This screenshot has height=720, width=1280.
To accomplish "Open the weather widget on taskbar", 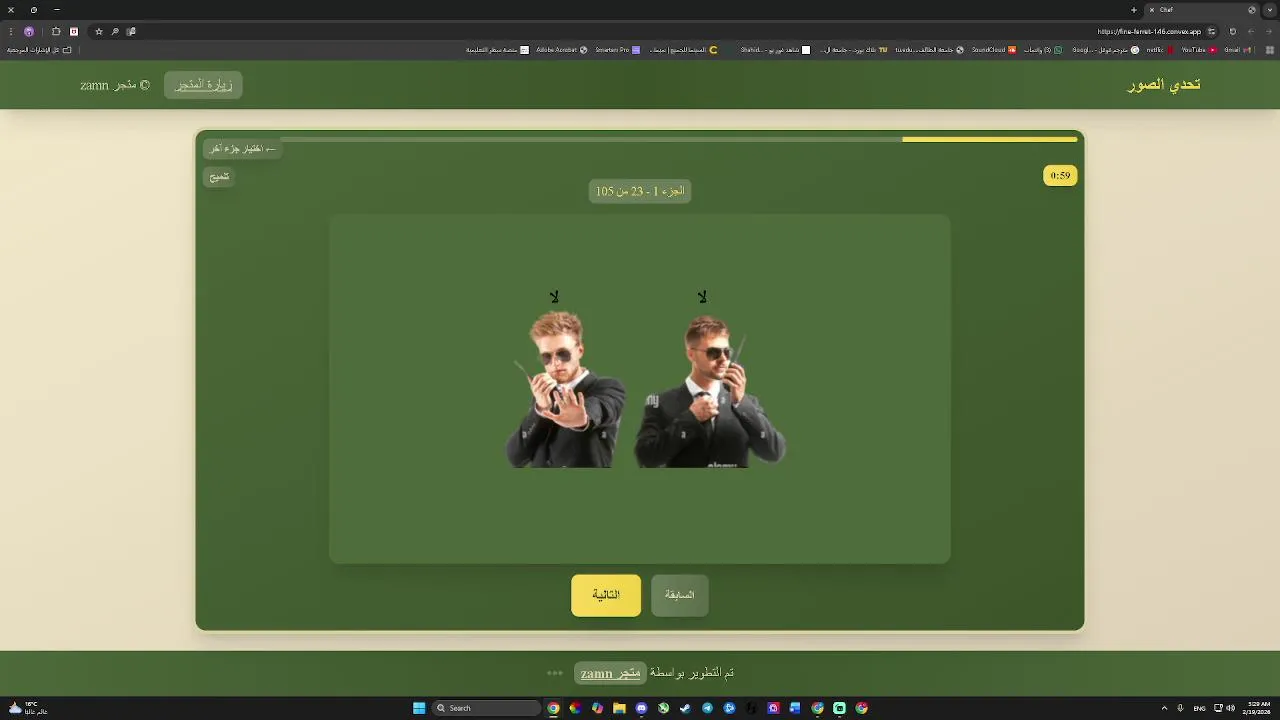I will (27, 708).
